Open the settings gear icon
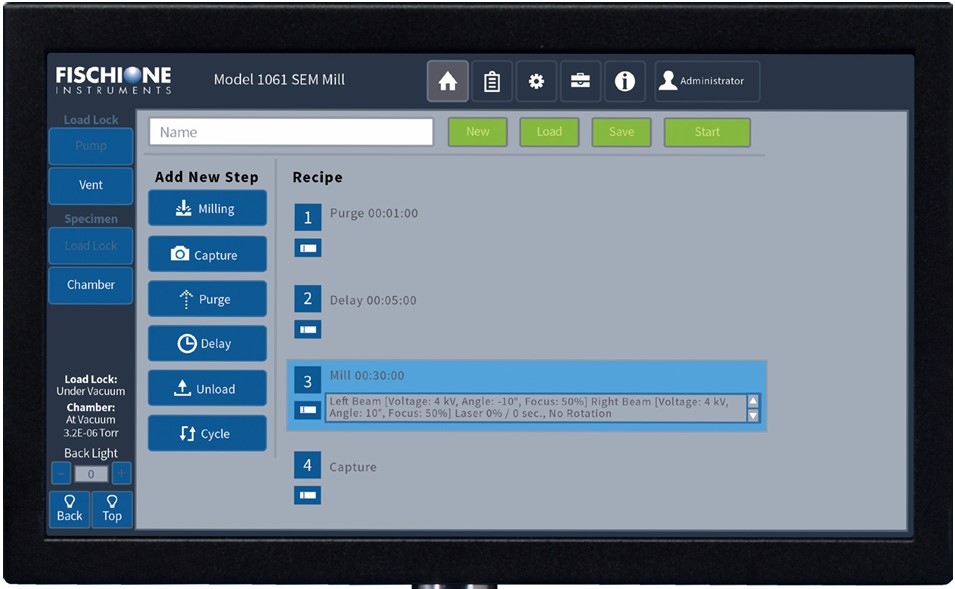The height and width of the screenshot is (589, 955). (x=536, y=82)
